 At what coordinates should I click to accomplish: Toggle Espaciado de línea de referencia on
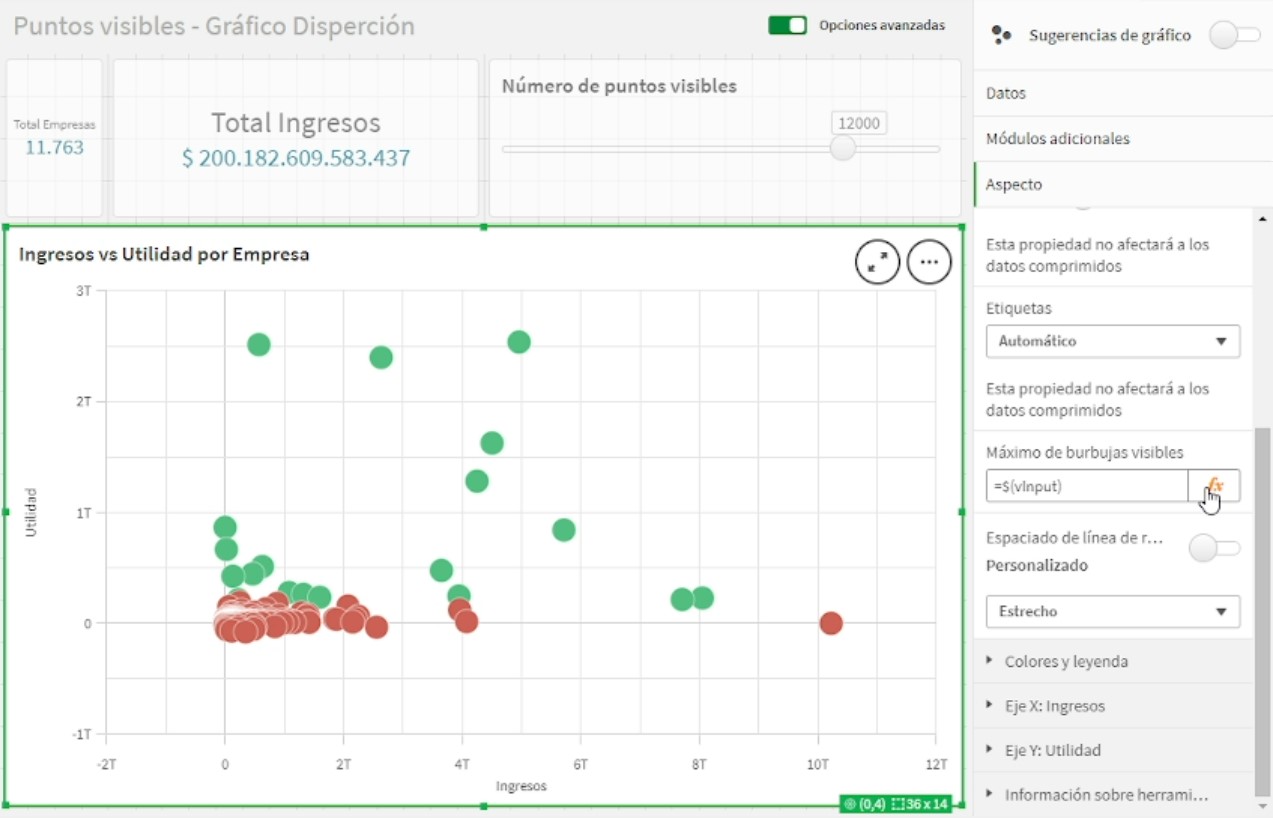coord(1213,548)
